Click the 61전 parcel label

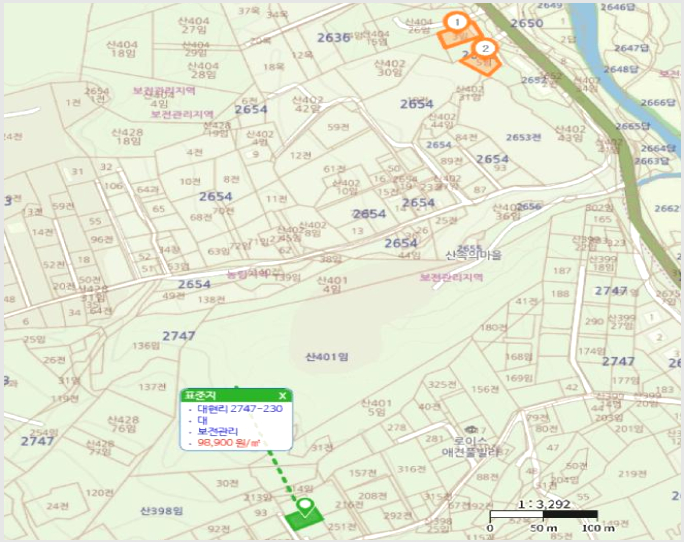tap(335, 169)
